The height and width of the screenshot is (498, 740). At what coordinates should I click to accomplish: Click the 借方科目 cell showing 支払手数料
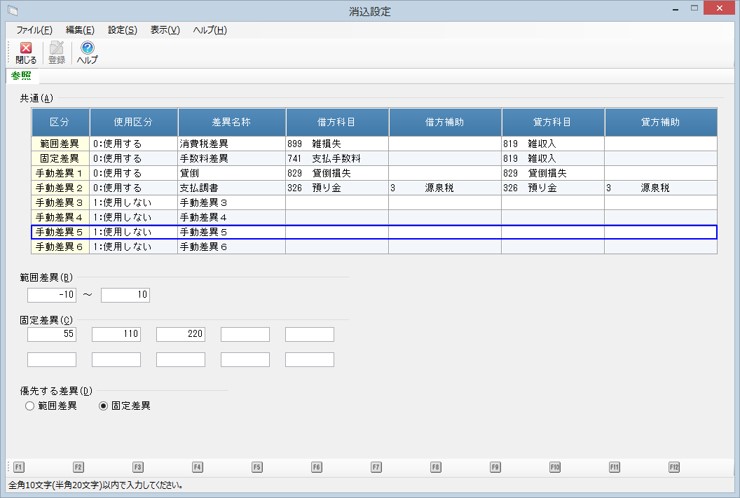336,159
